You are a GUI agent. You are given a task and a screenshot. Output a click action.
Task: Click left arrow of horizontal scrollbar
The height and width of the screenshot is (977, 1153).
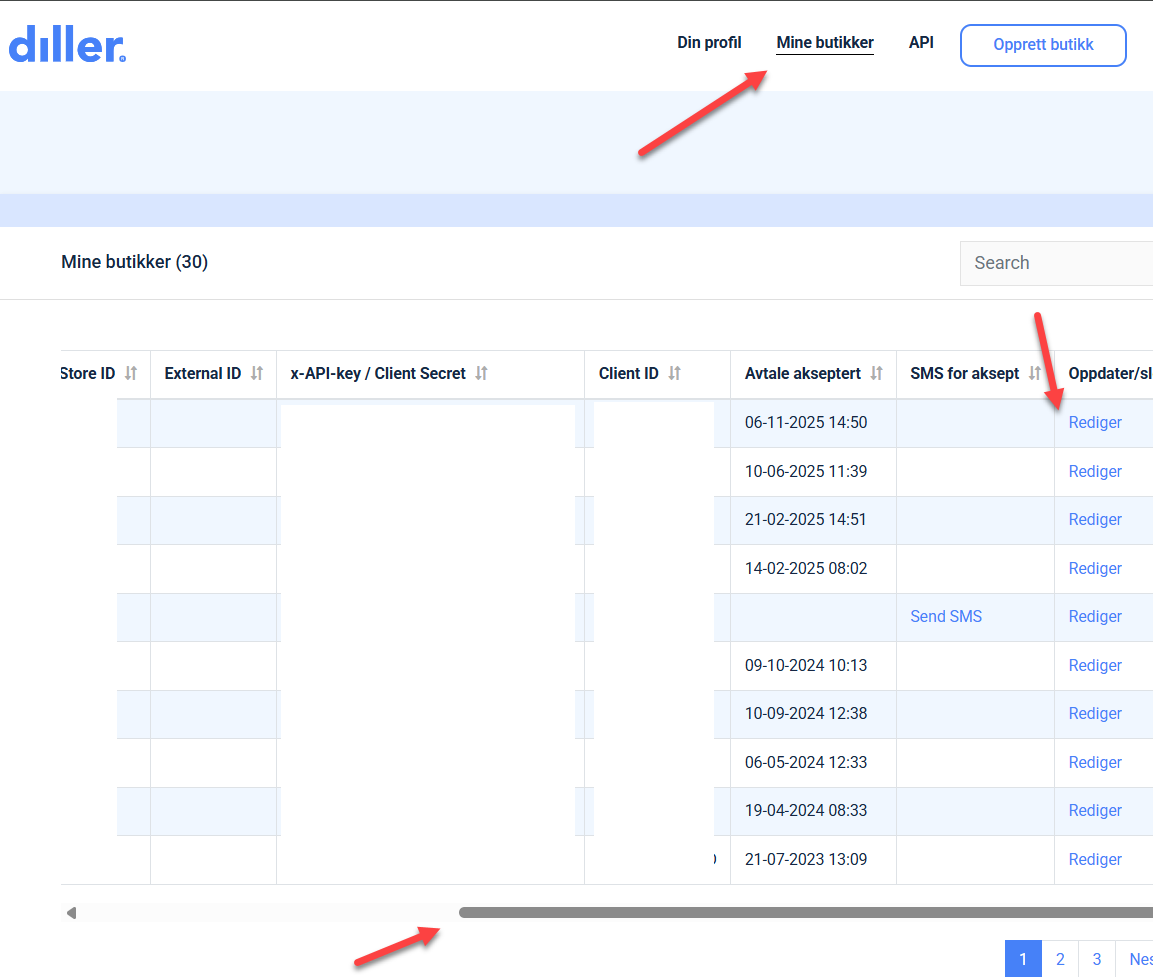[71, 913]
